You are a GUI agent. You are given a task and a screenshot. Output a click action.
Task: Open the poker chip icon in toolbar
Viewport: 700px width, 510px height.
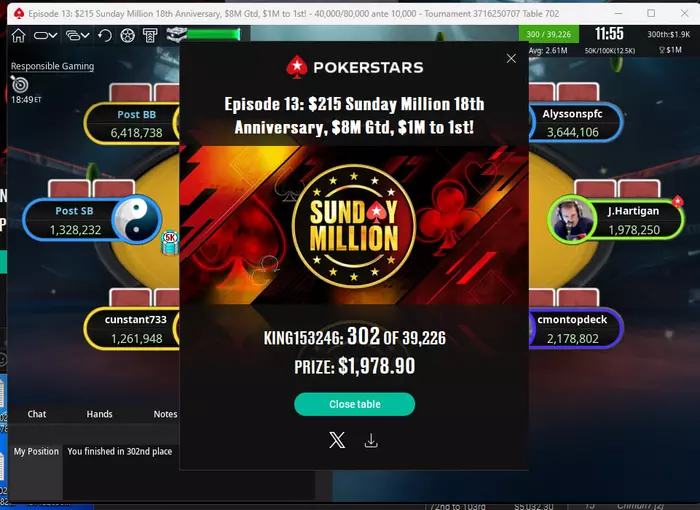click(128, 35)
